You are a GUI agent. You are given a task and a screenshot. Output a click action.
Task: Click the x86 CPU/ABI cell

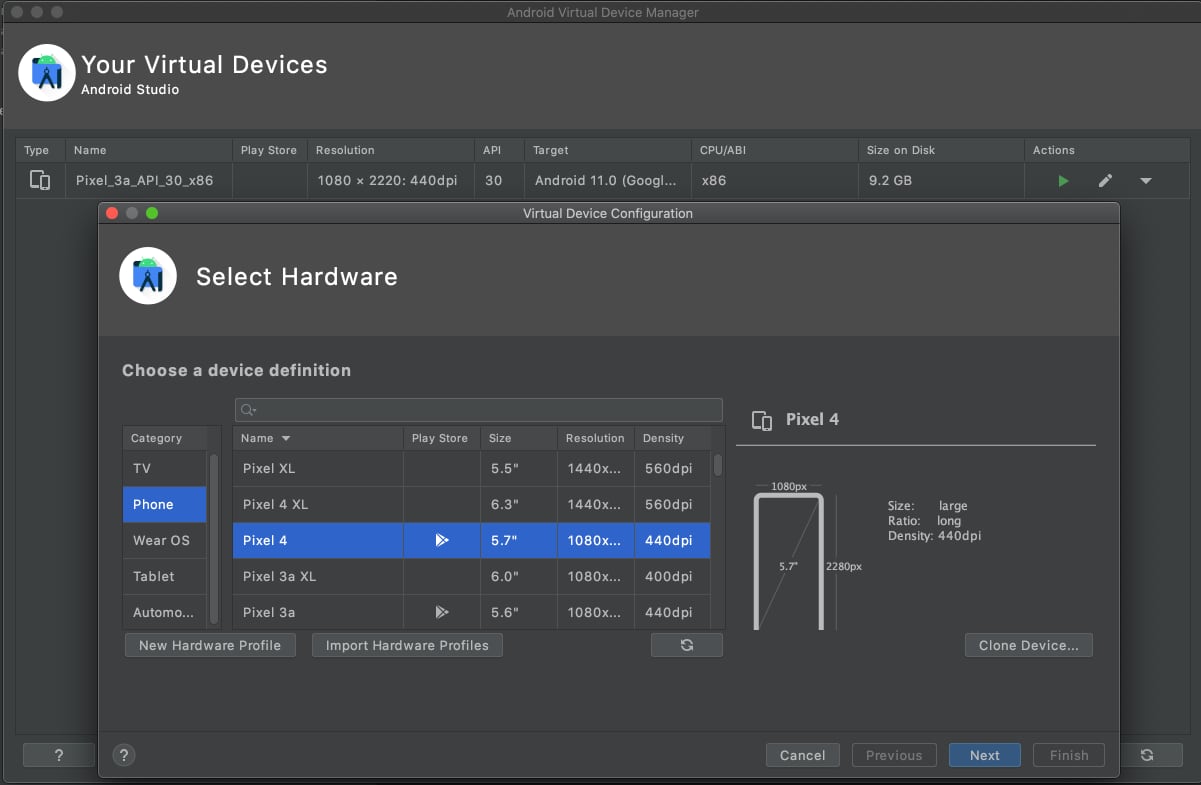(775, 181)
